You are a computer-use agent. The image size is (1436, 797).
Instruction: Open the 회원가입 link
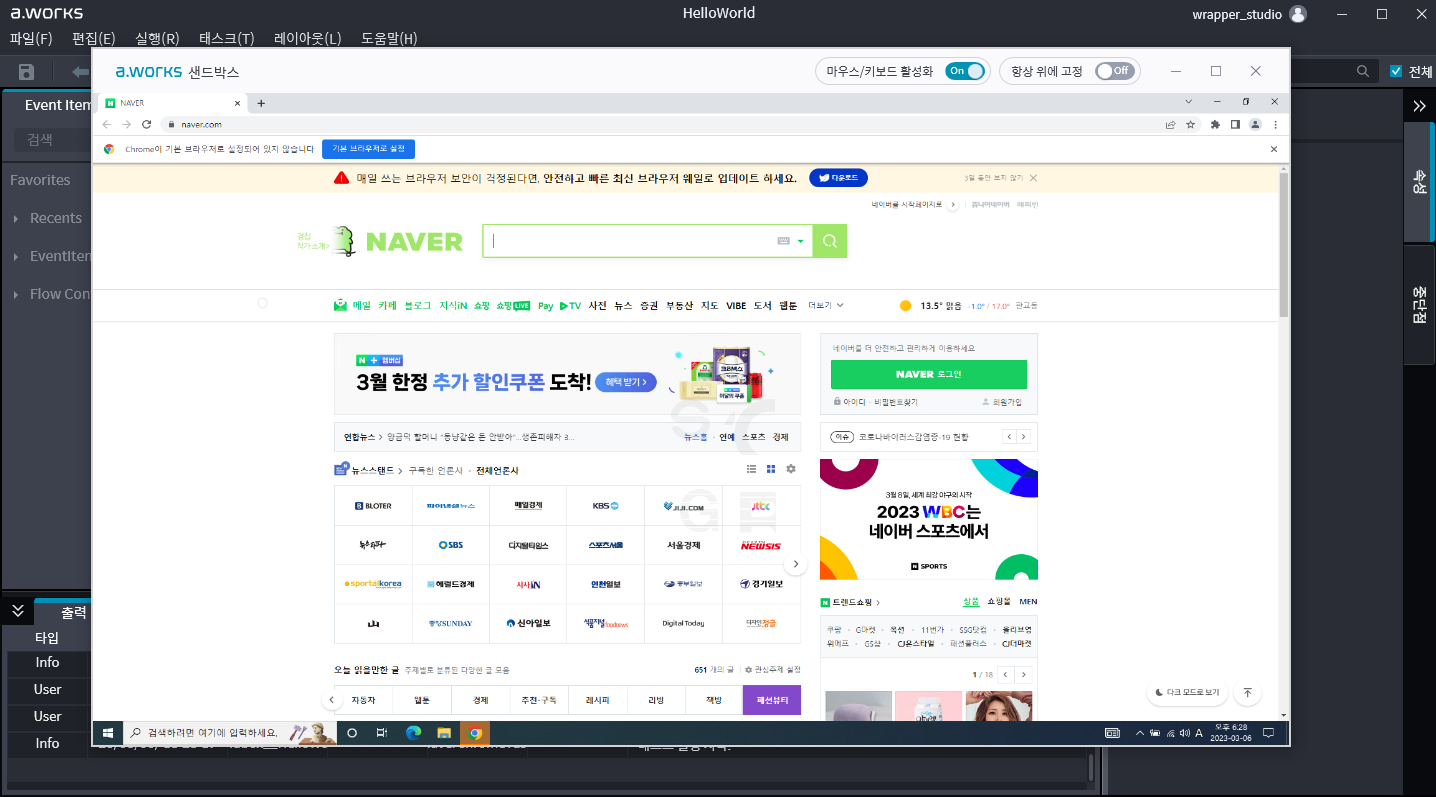(x=1001, y=402)
